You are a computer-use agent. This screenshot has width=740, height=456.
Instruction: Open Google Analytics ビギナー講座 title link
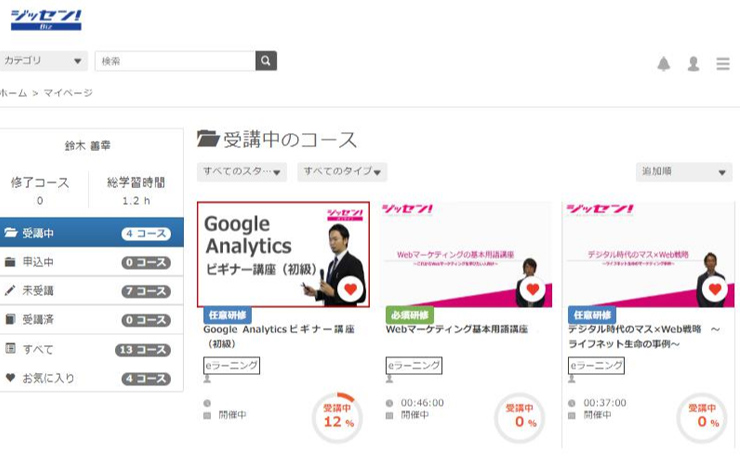point(279,336)
